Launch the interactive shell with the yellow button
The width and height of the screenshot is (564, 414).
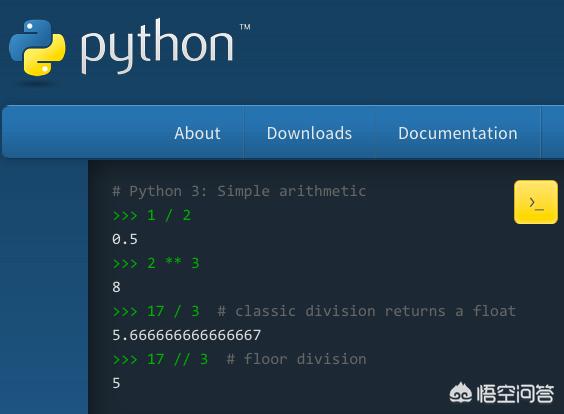536,202
